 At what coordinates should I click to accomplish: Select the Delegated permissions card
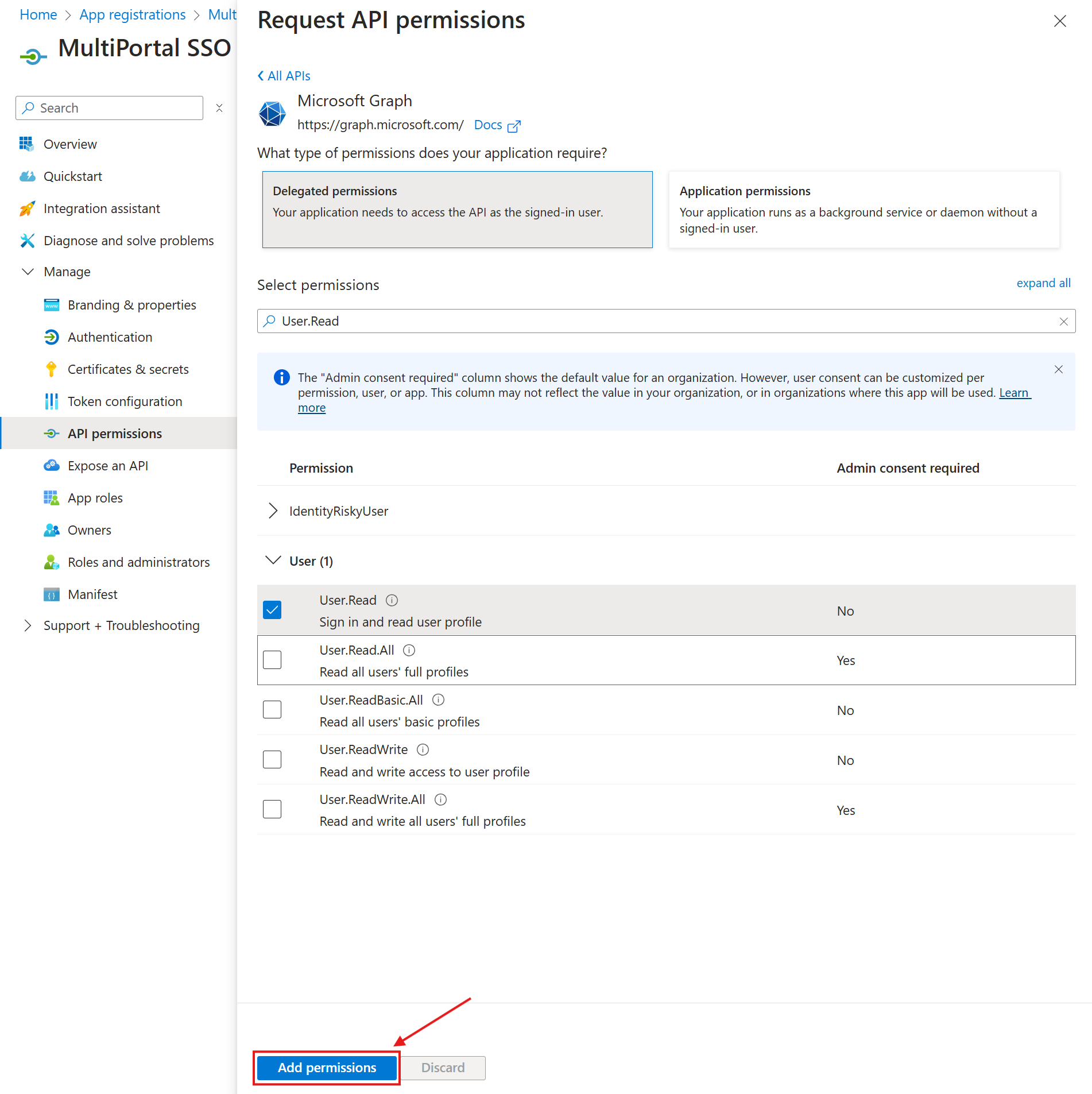coord(457,210)
